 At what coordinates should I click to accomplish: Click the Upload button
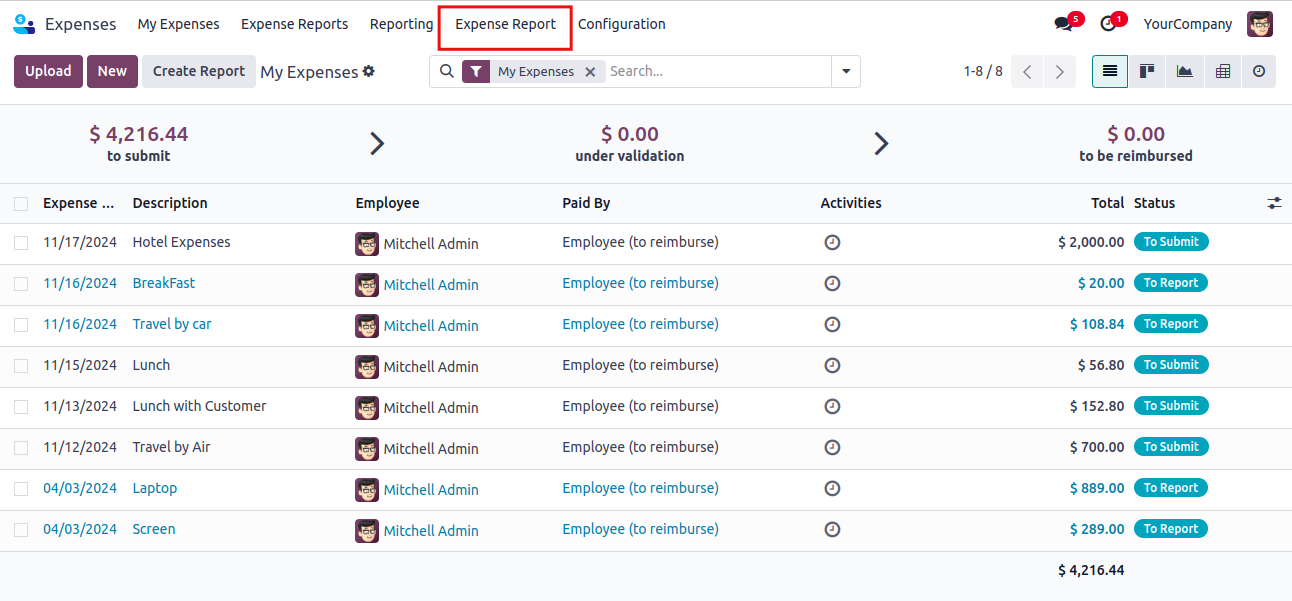[48, 71]
